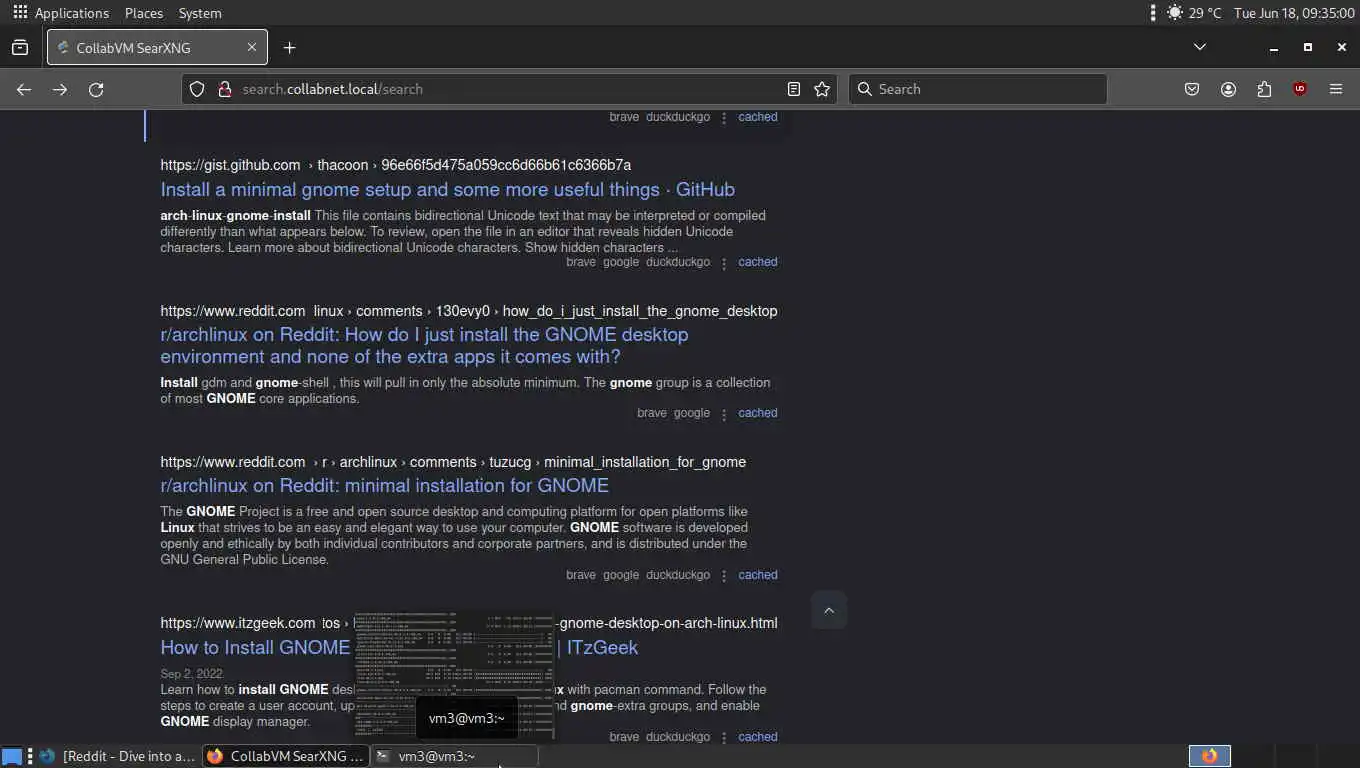Click the weather sun icon in panel
1360x768 pixels.
click(x=1174, y=13)
